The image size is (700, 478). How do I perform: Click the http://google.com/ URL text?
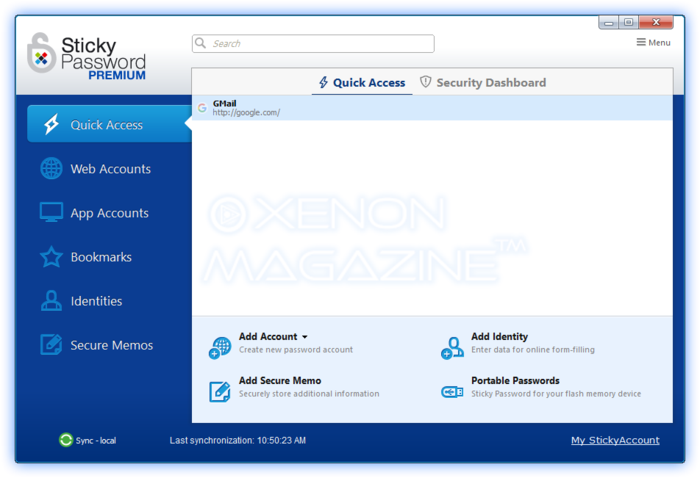tap(246, 112)
